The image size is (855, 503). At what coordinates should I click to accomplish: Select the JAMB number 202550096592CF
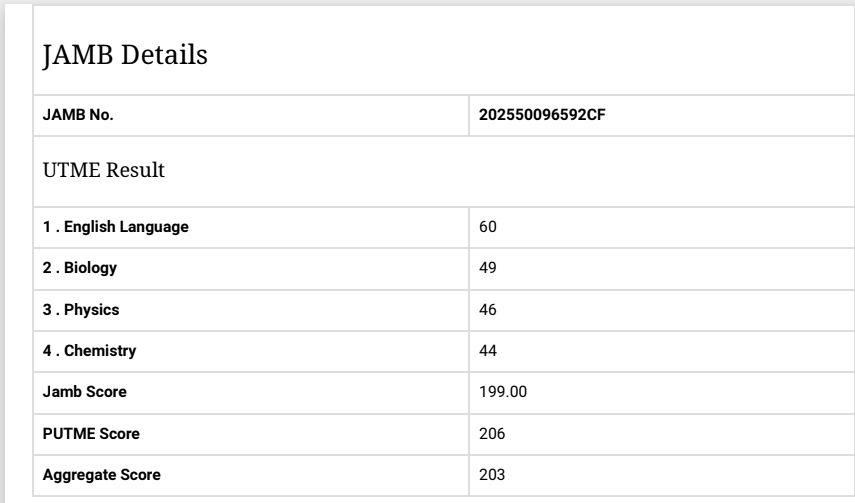pos(544,116)
